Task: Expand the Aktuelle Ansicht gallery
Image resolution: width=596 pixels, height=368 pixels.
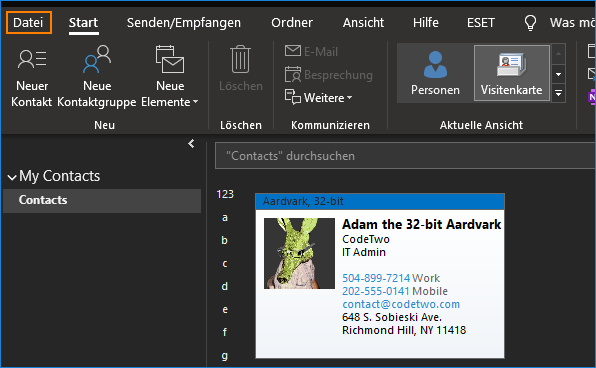Action: pos(558,93)
